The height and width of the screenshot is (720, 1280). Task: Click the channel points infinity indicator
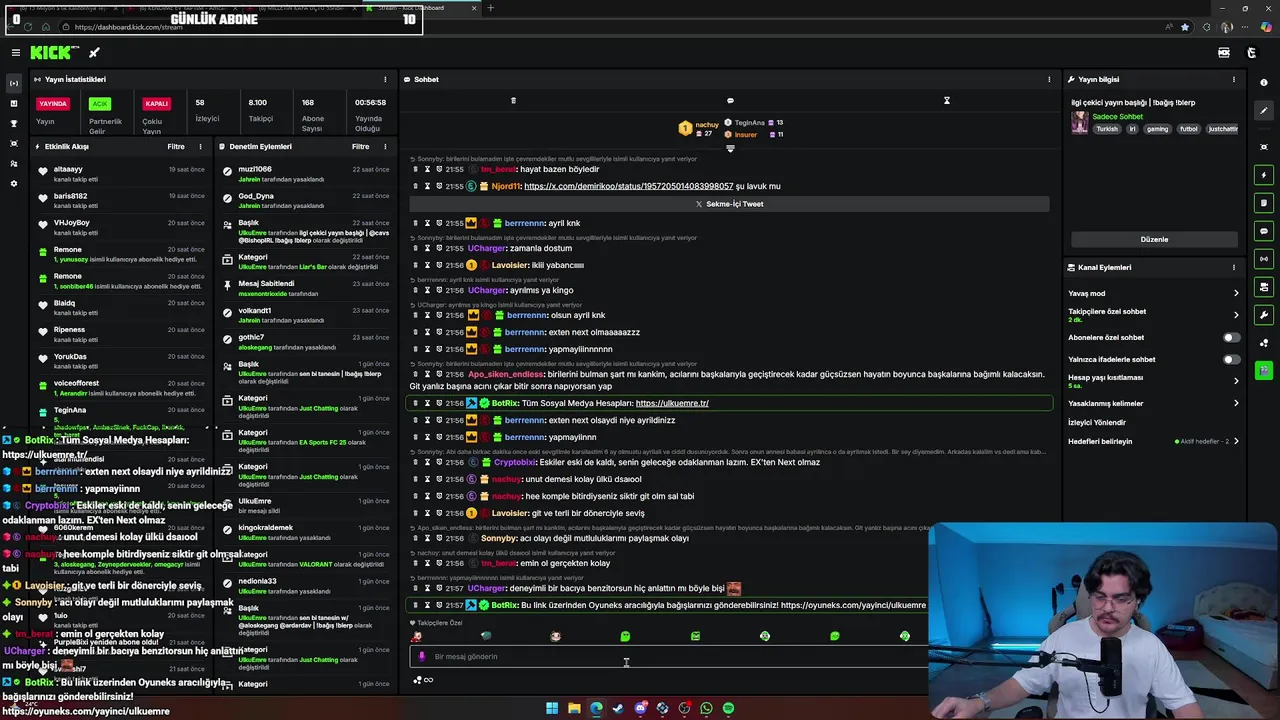tap(424, 680)
